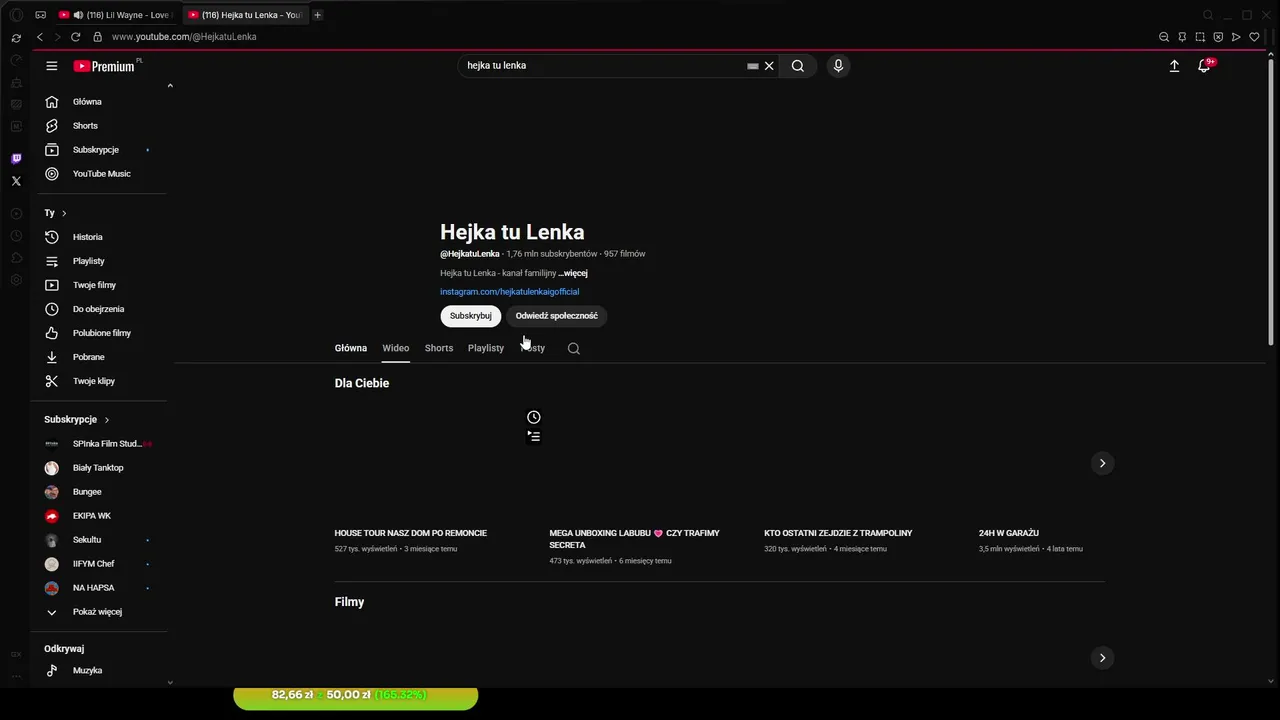Clear the search field with the X
The width and height of the screenshot is (1280, 720).
[x=769, y=66]
